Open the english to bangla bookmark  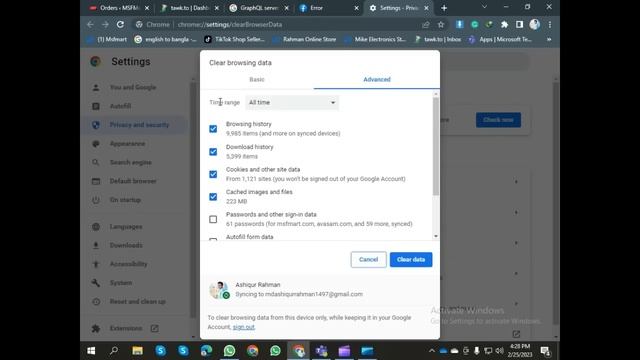pos(166,40)
